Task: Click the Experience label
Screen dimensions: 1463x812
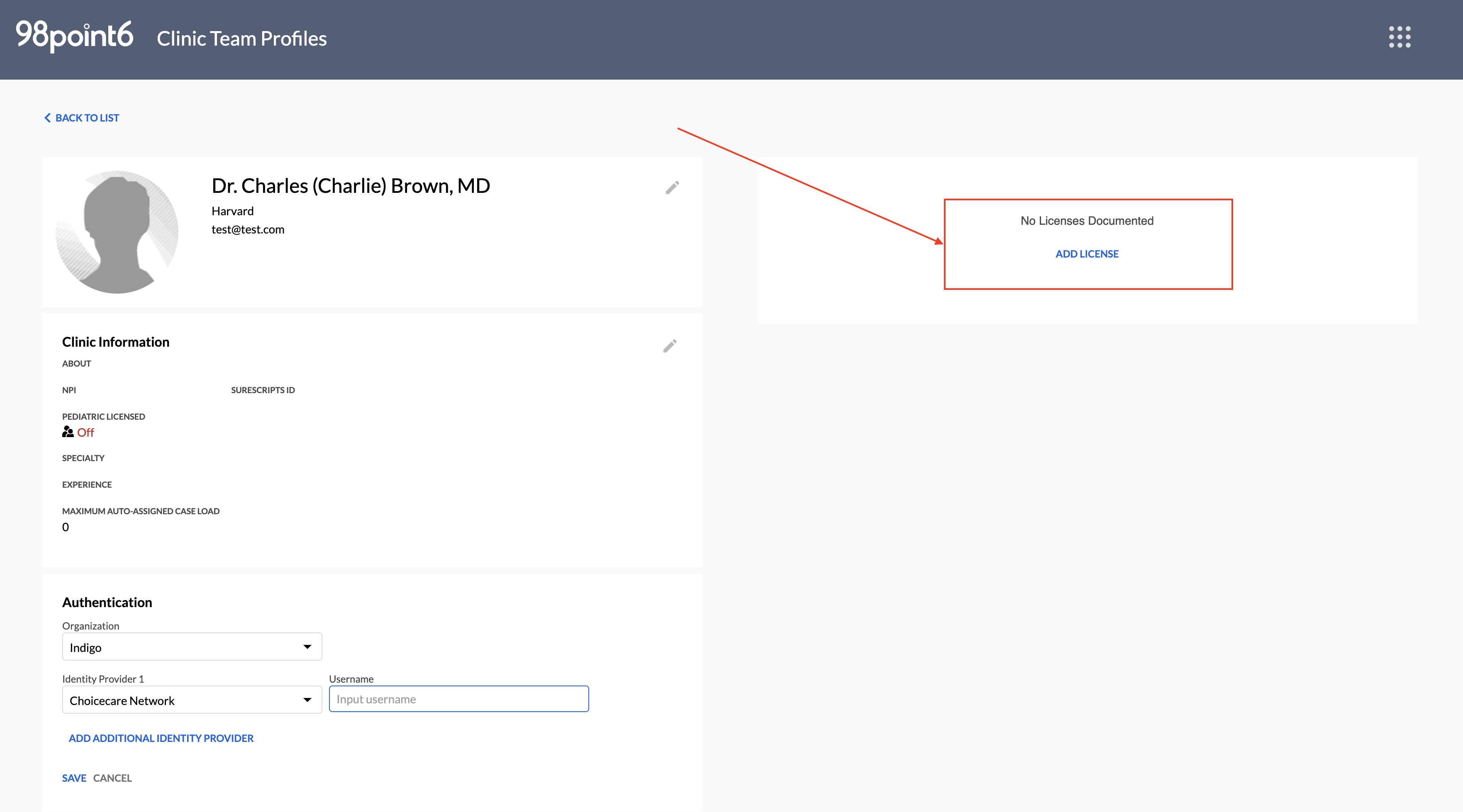Action: pyautogui.click(x=87, y=484)
